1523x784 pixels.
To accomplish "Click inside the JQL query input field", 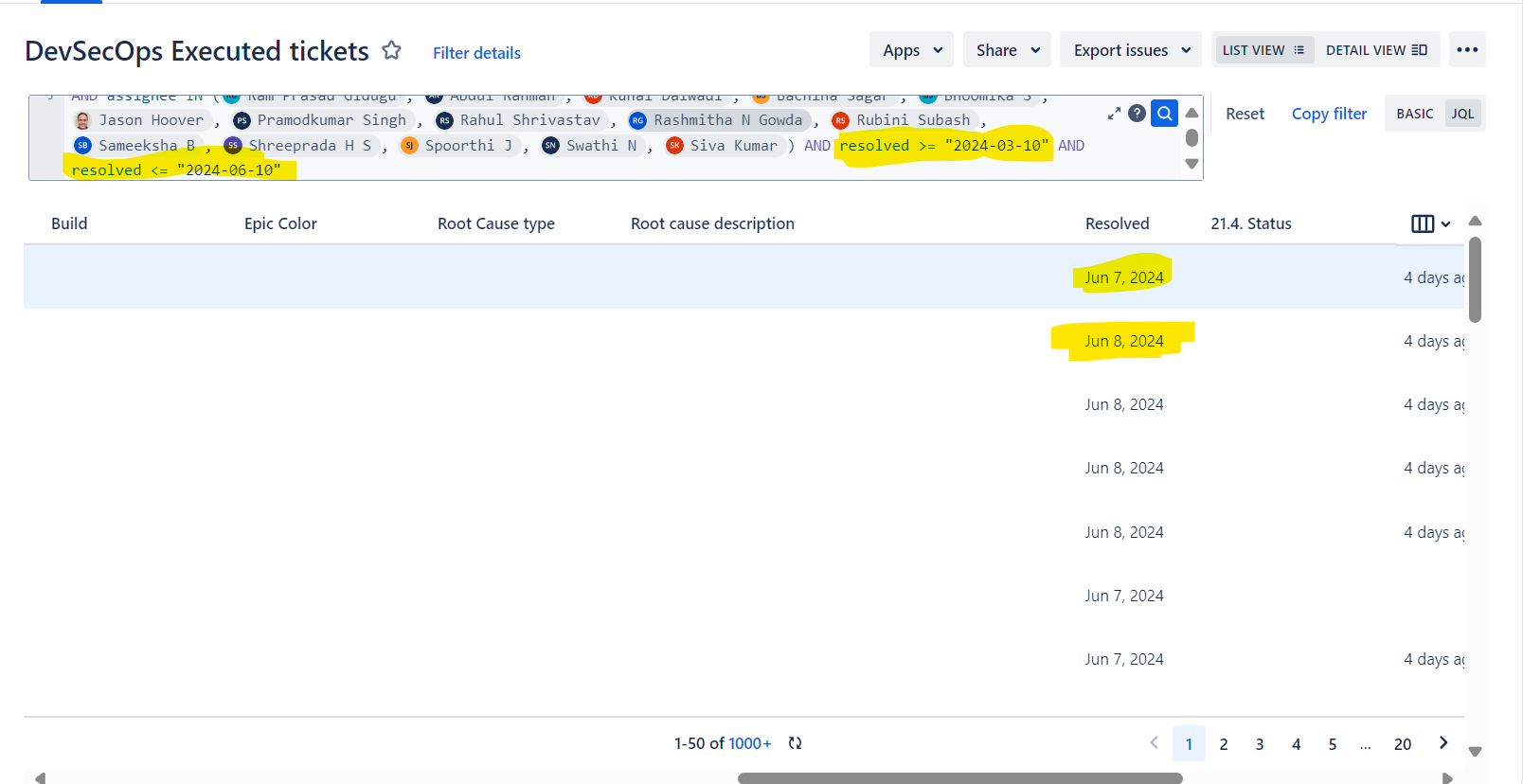I will click(616, 137).
